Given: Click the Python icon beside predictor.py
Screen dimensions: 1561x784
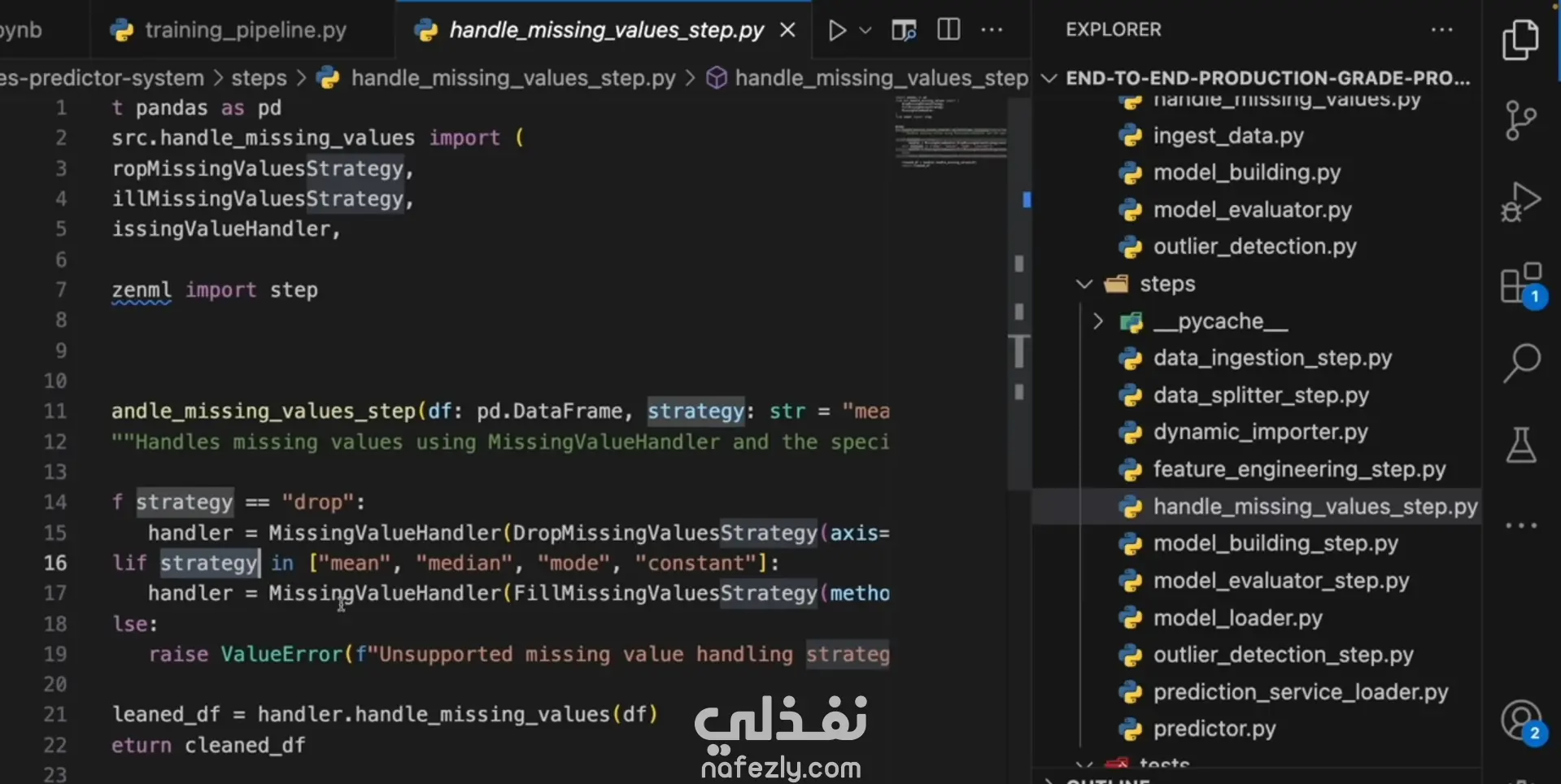Looking at the screenshot, I should click(1130, 729).
